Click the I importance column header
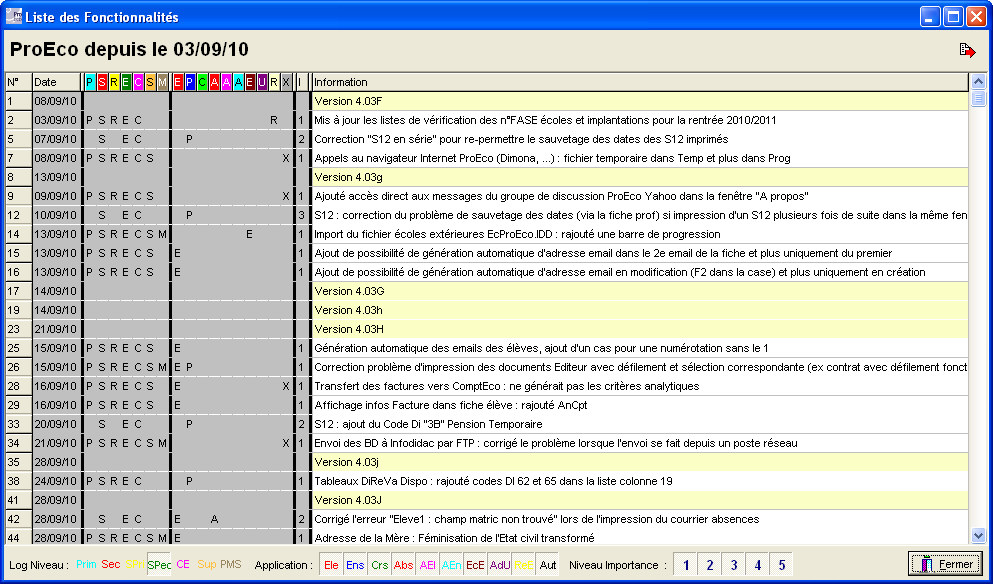 click(301, 82)
